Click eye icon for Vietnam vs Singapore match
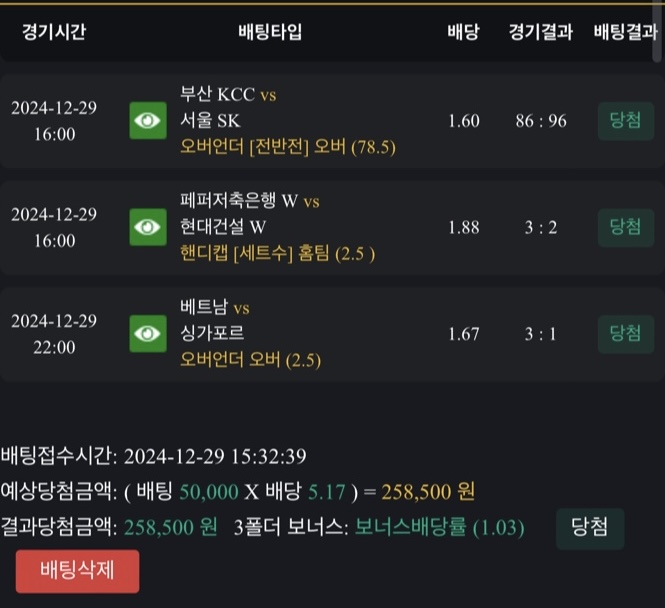665x608 pixels. click(147, 333)
